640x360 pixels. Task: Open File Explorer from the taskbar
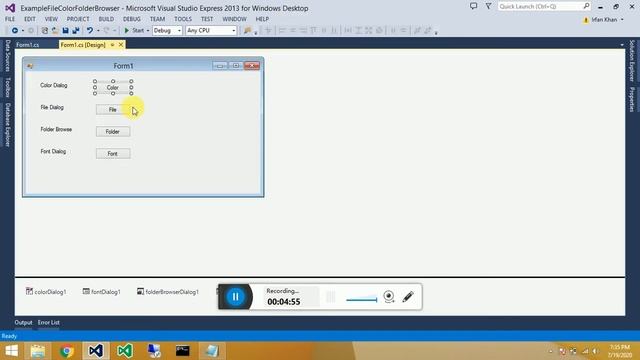38,351
